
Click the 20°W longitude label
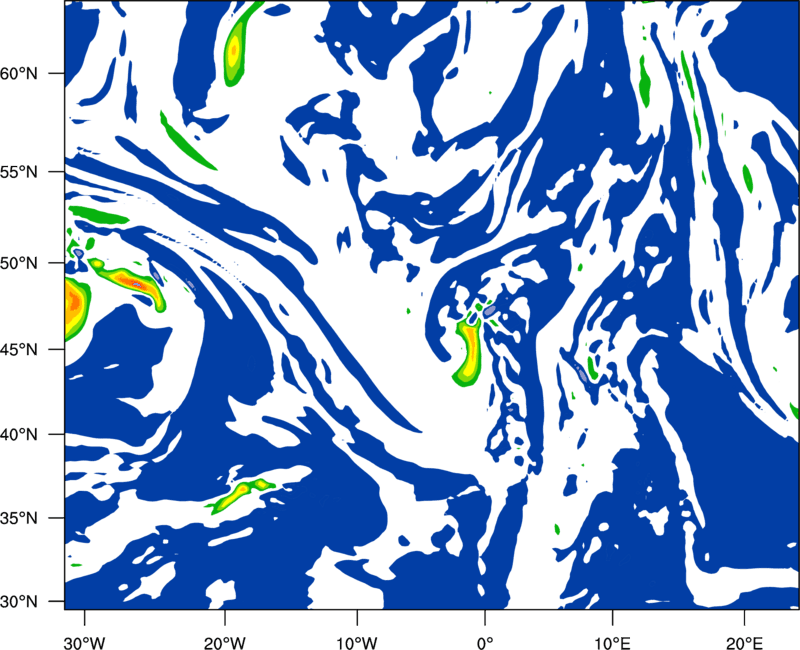tap(224, 642)
